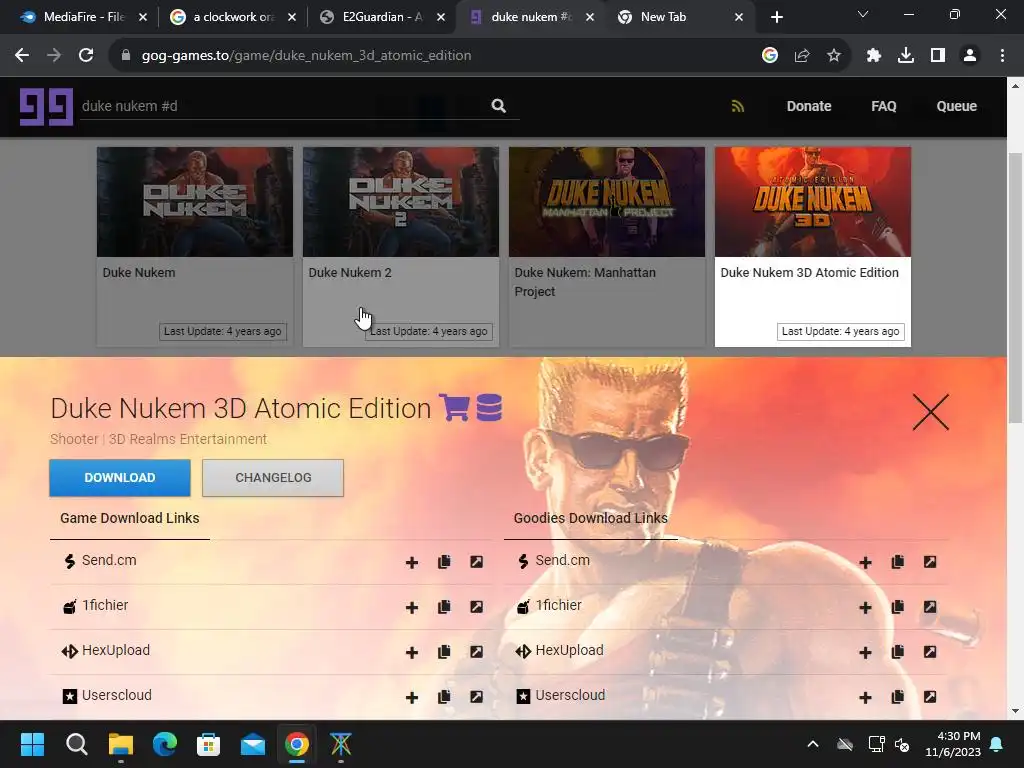The image size is (1024, 768).
Task: Copy the game 1fichier download link
Action: pos(444,607)
